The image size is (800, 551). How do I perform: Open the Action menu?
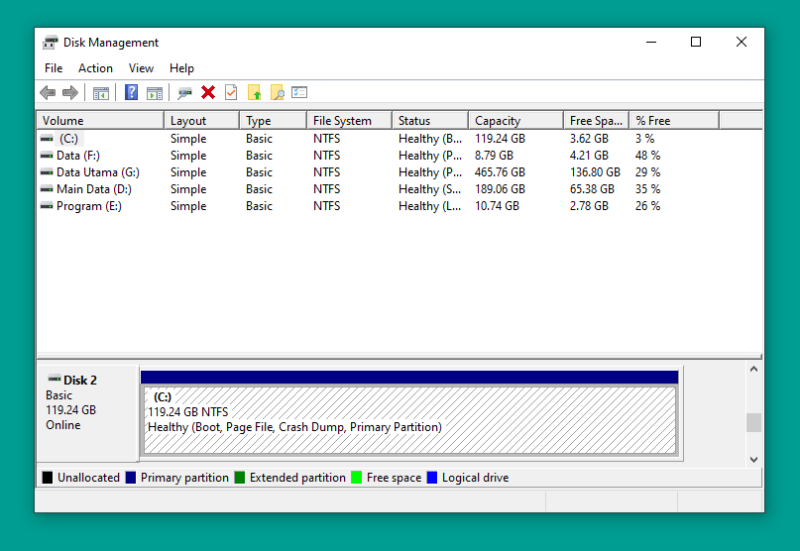95,68
